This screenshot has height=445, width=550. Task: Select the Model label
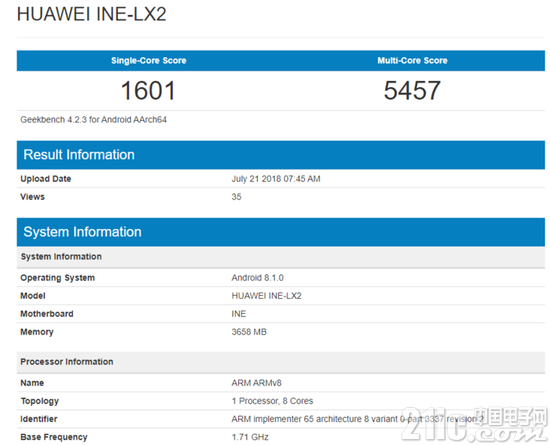point(33,296)
